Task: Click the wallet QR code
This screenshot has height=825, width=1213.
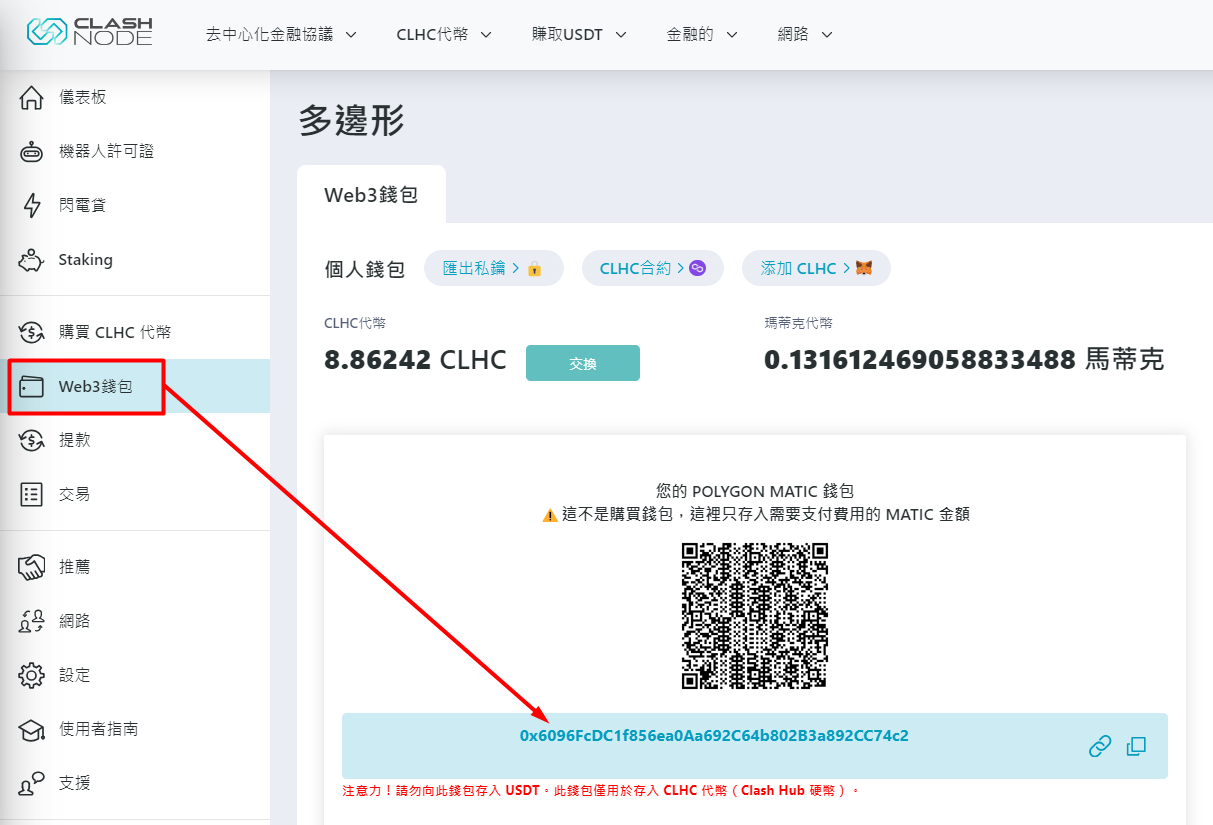Action: coord(755,615)
